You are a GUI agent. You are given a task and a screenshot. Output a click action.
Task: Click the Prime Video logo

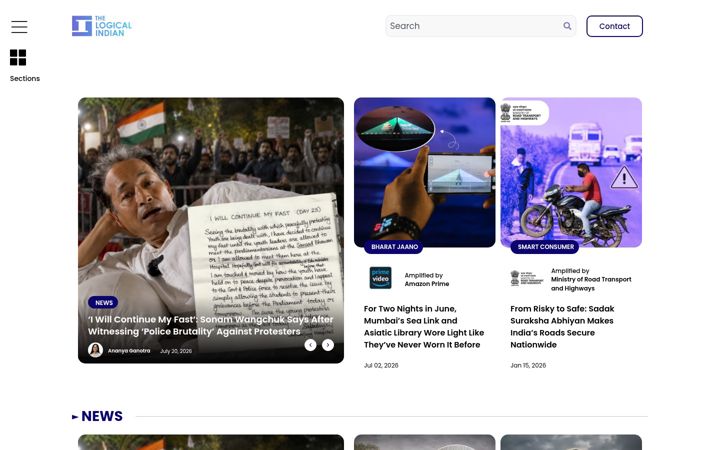point(381,278)
